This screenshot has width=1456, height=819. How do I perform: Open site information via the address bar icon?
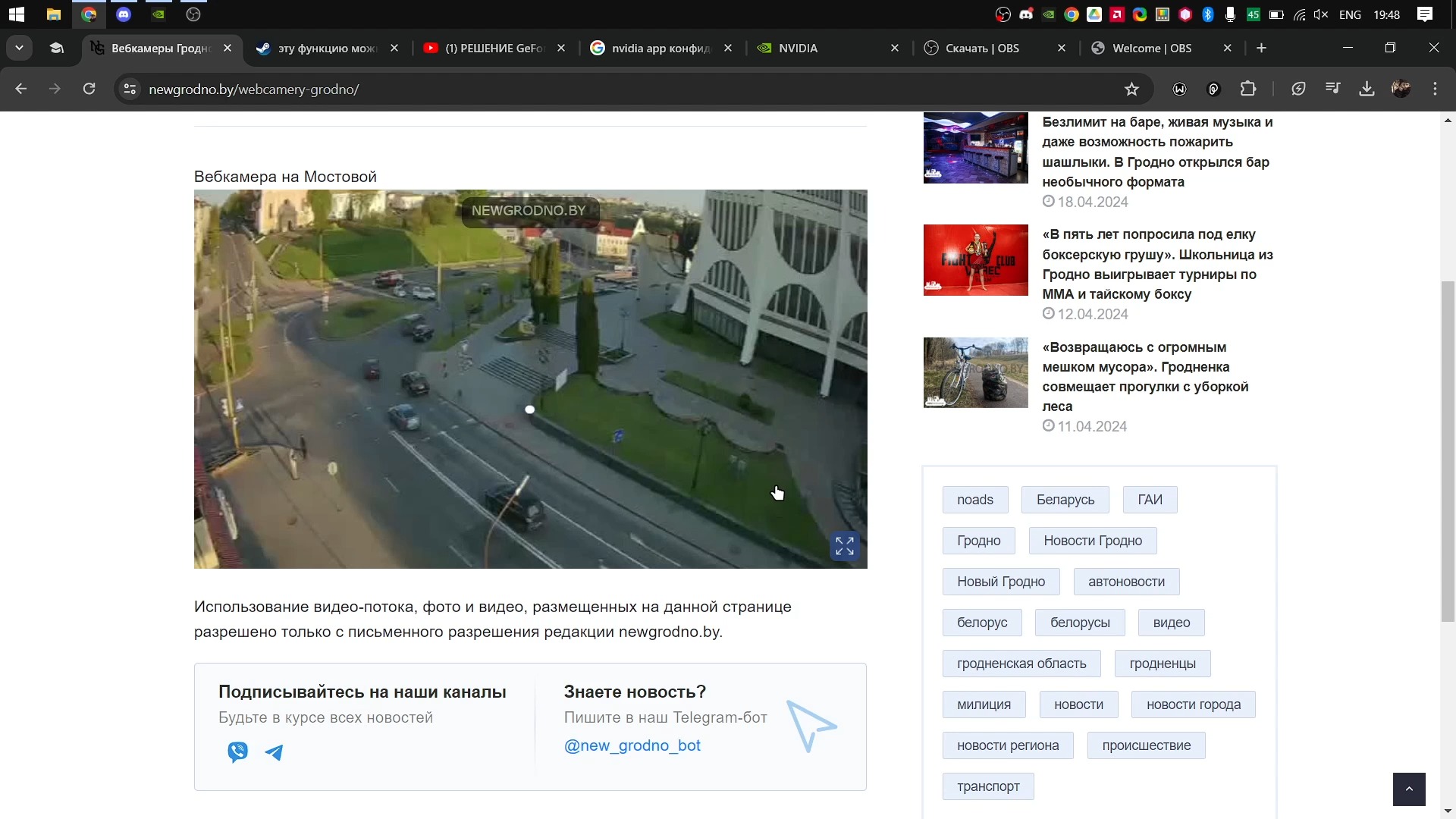pos(130,89)
